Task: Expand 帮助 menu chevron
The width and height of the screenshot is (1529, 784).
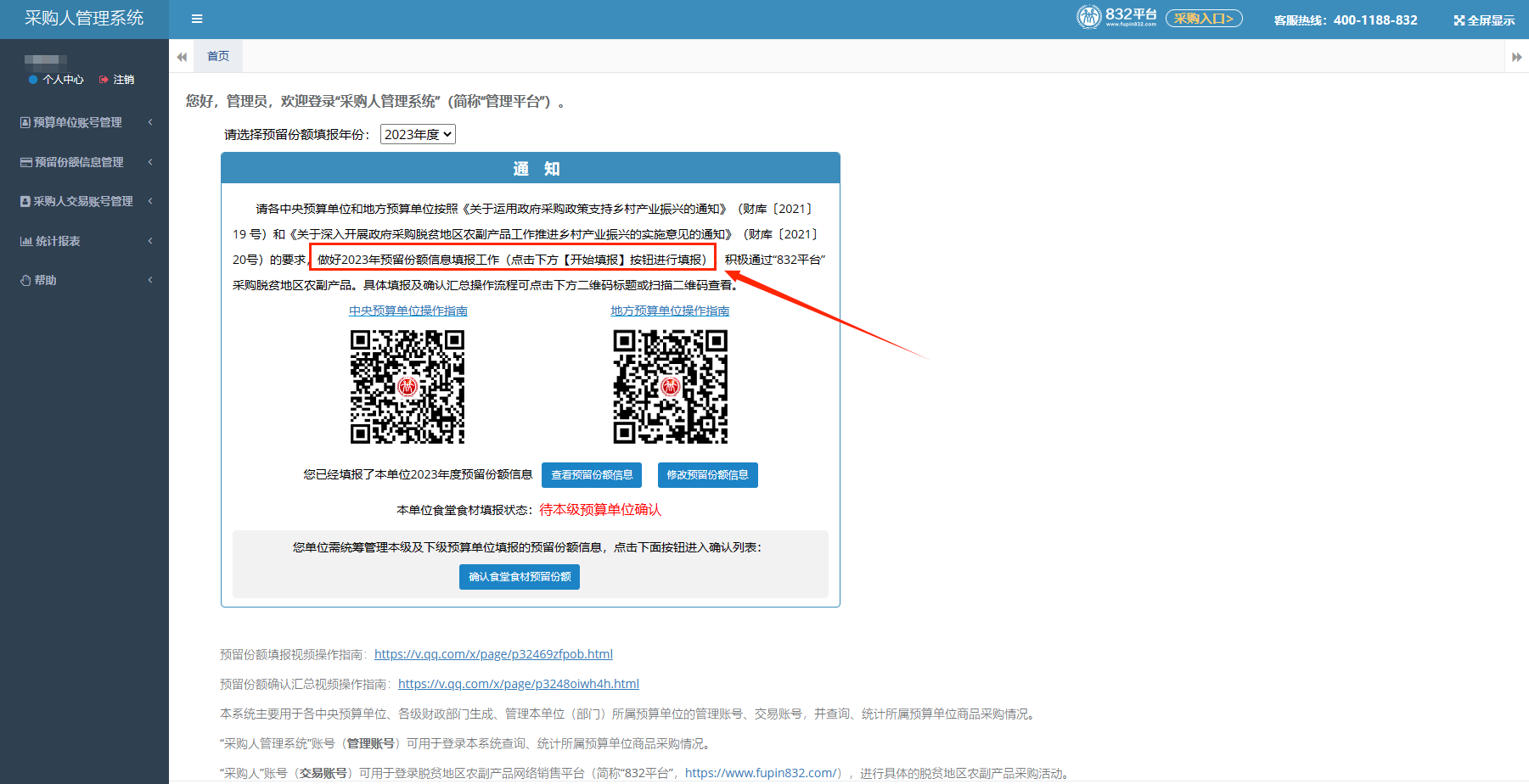Action: (x=150, y=280)
